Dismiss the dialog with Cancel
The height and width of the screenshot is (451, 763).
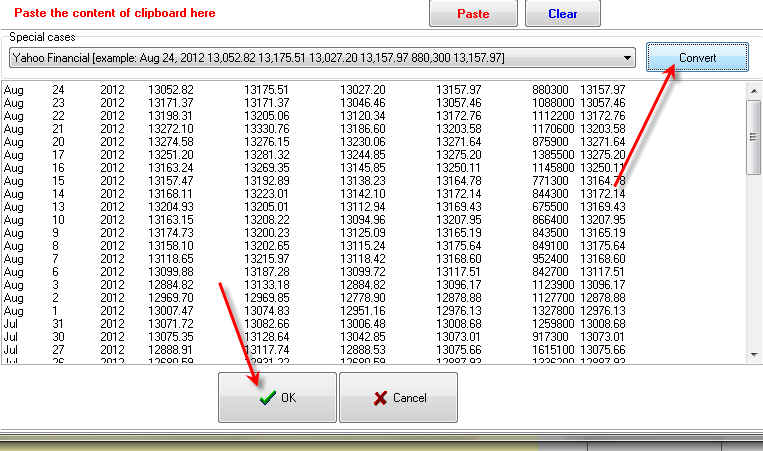pyautogui.click(x=398, y=397)
